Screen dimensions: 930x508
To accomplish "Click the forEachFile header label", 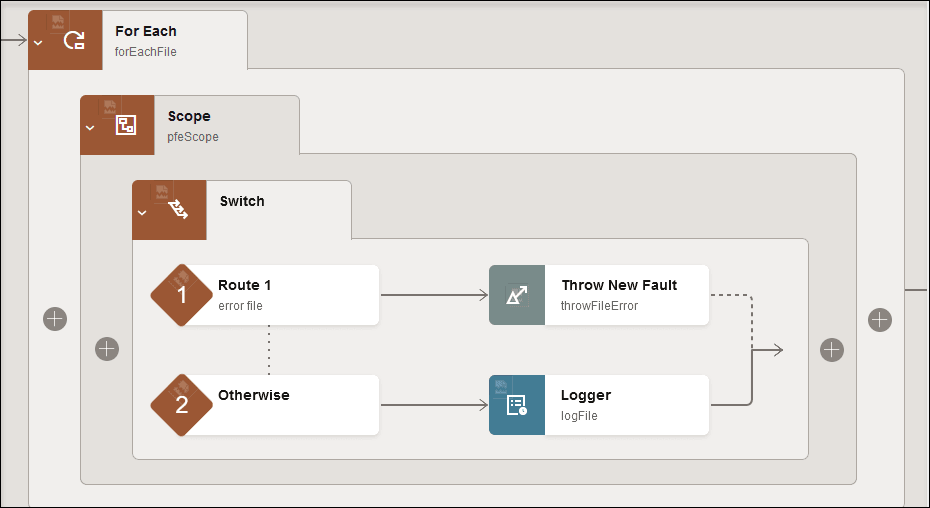I will point(146,51).
